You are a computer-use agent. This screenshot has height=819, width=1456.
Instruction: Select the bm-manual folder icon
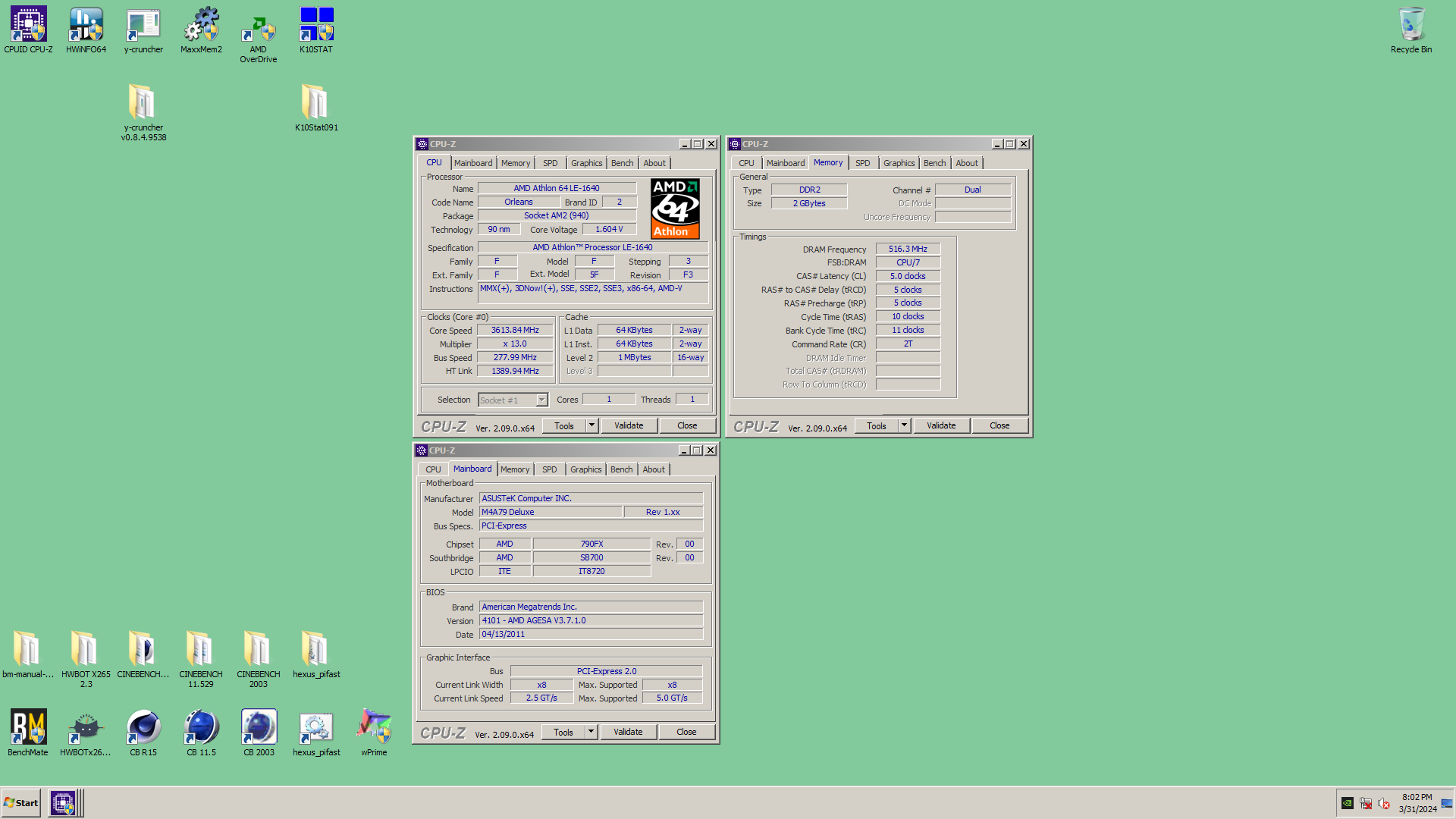click(x=28, y=654)
